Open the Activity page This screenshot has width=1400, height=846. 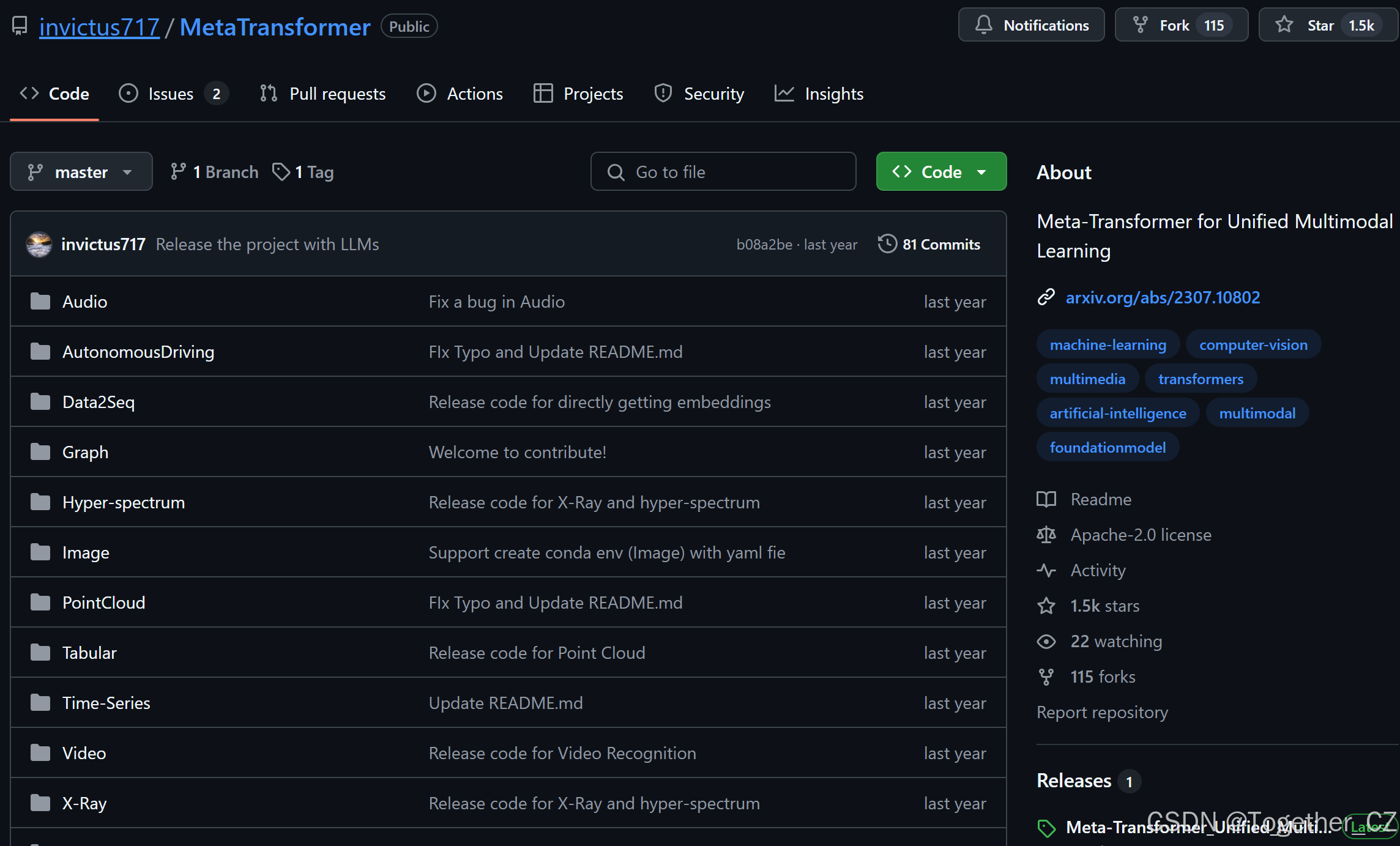[x=1098, y=570]
